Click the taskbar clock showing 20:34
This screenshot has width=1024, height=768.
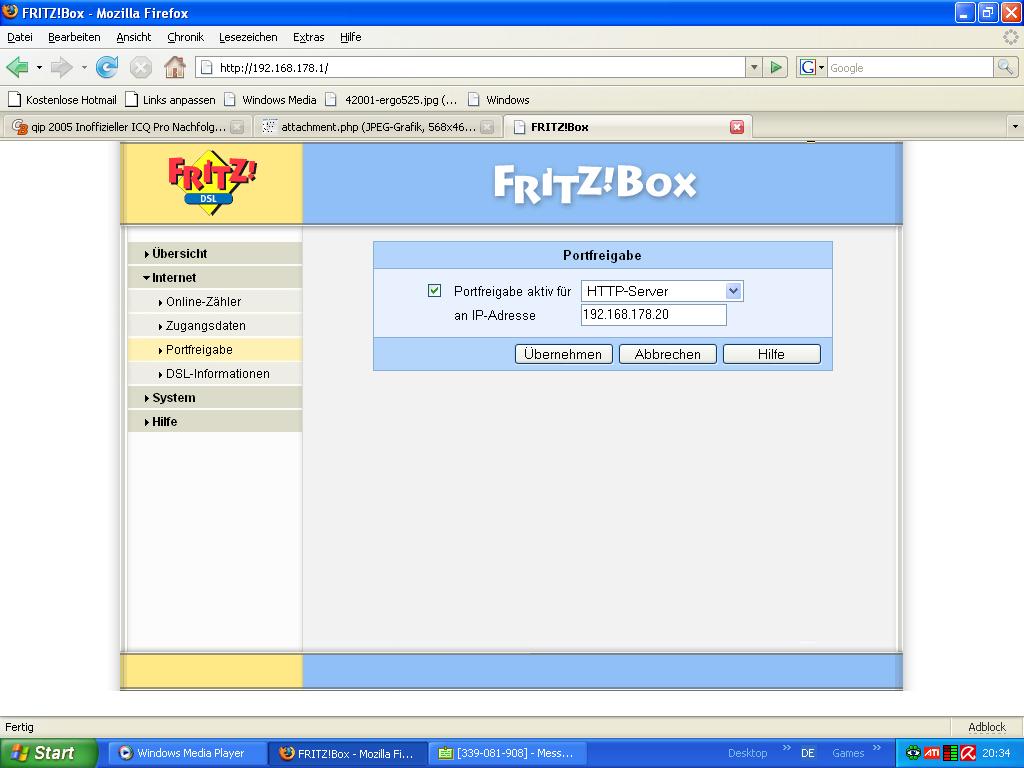(x=996, y=753)
